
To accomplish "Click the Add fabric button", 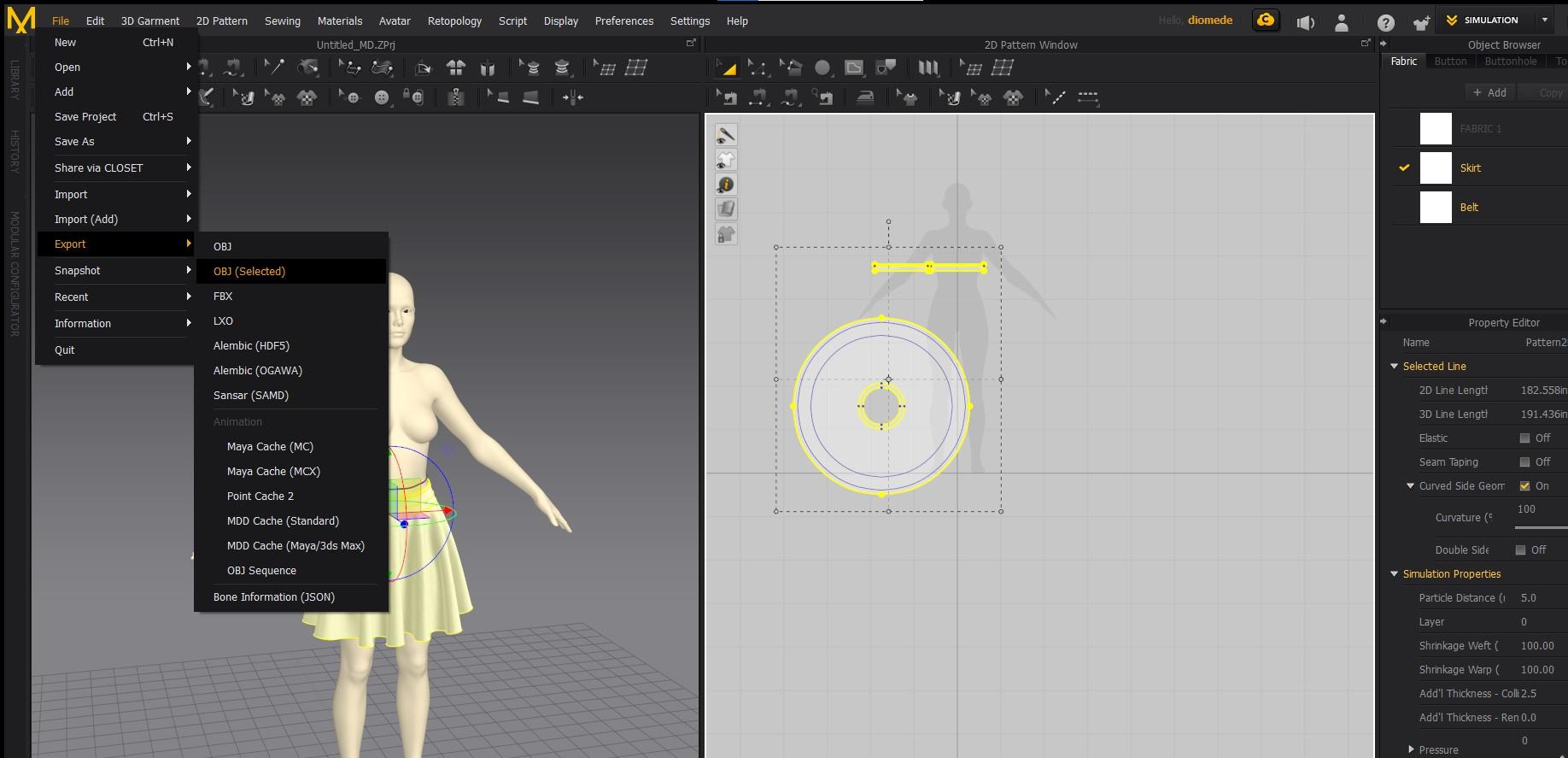I will pos(1489,92).
